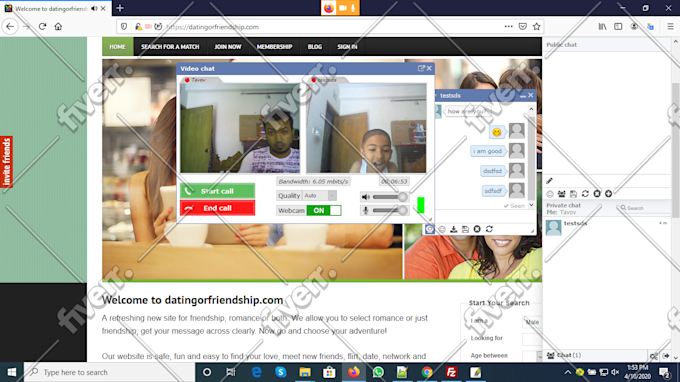Click the red End call button
680x382 pixels.
click(217, 208)
